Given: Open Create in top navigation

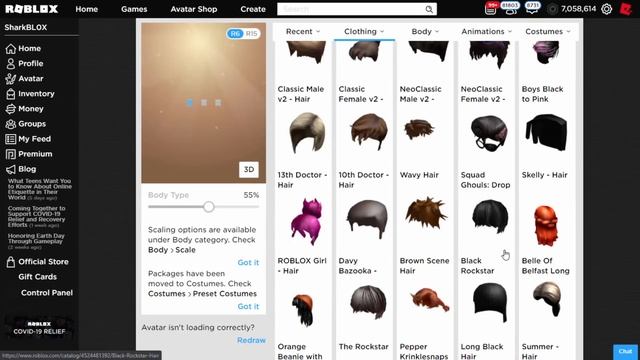Looking at the screenshot, I should point(253,9).
